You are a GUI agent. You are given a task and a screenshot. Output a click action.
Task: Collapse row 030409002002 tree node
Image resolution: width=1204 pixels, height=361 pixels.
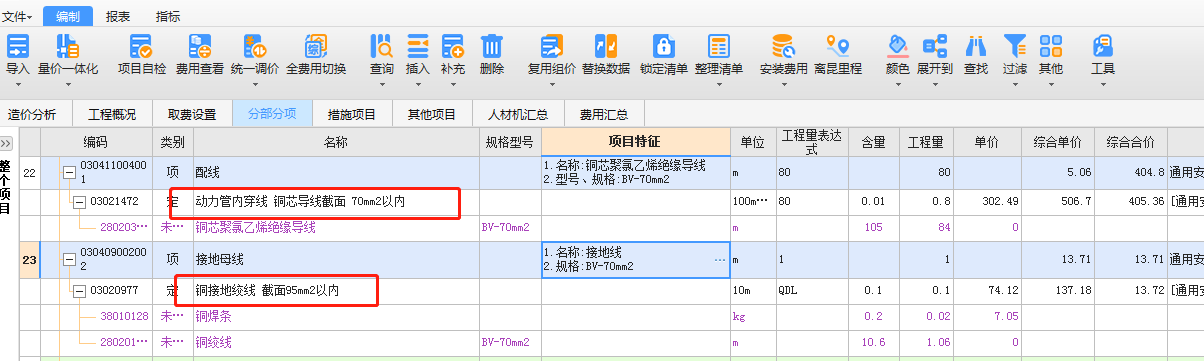click(x=69, y=260)
